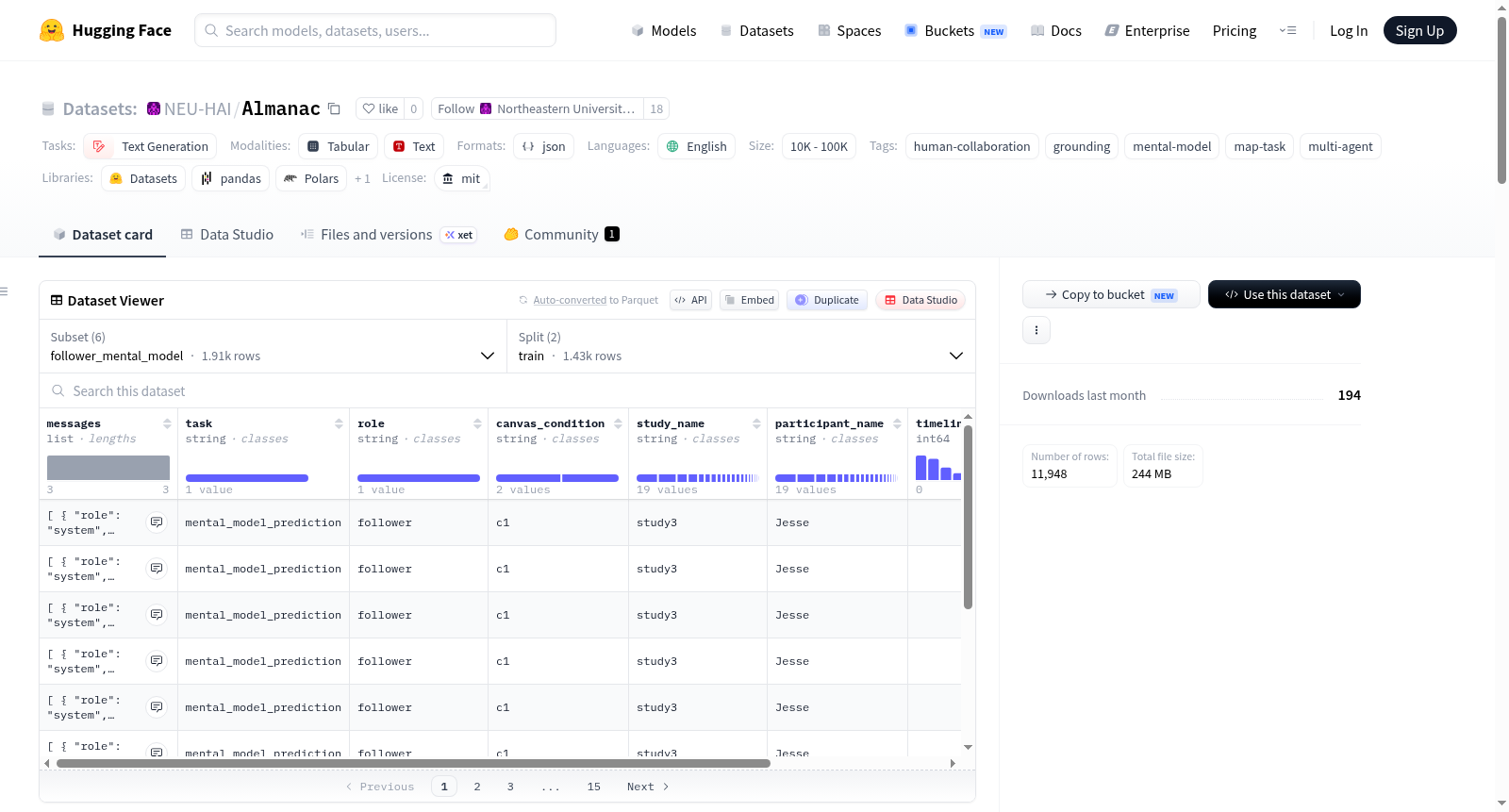This screenshot has width=1509, height=812.
Task: Go to page 2 of the table
Action: tap(477, 787)
